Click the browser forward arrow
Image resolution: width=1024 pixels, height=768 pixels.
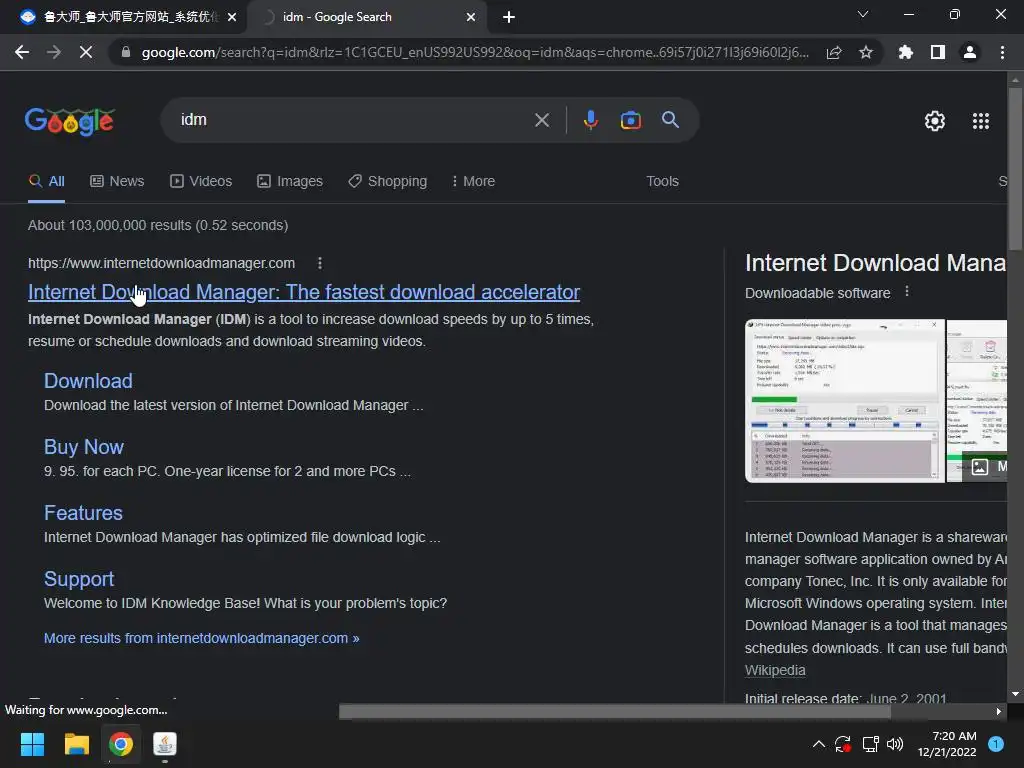click(54, 52)
